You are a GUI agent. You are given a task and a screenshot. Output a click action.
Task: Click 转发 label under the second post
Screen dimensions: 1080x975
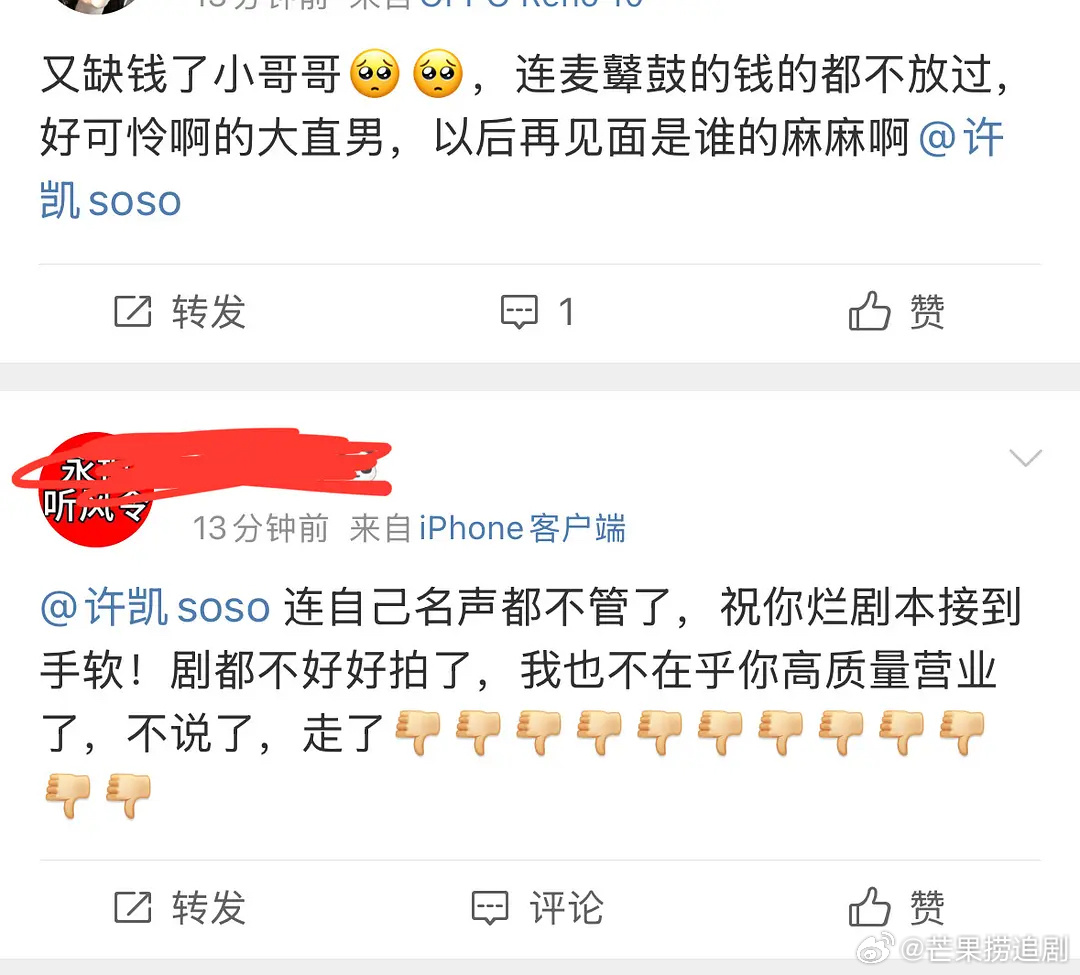pyautogui.click(x=209, y=908)
